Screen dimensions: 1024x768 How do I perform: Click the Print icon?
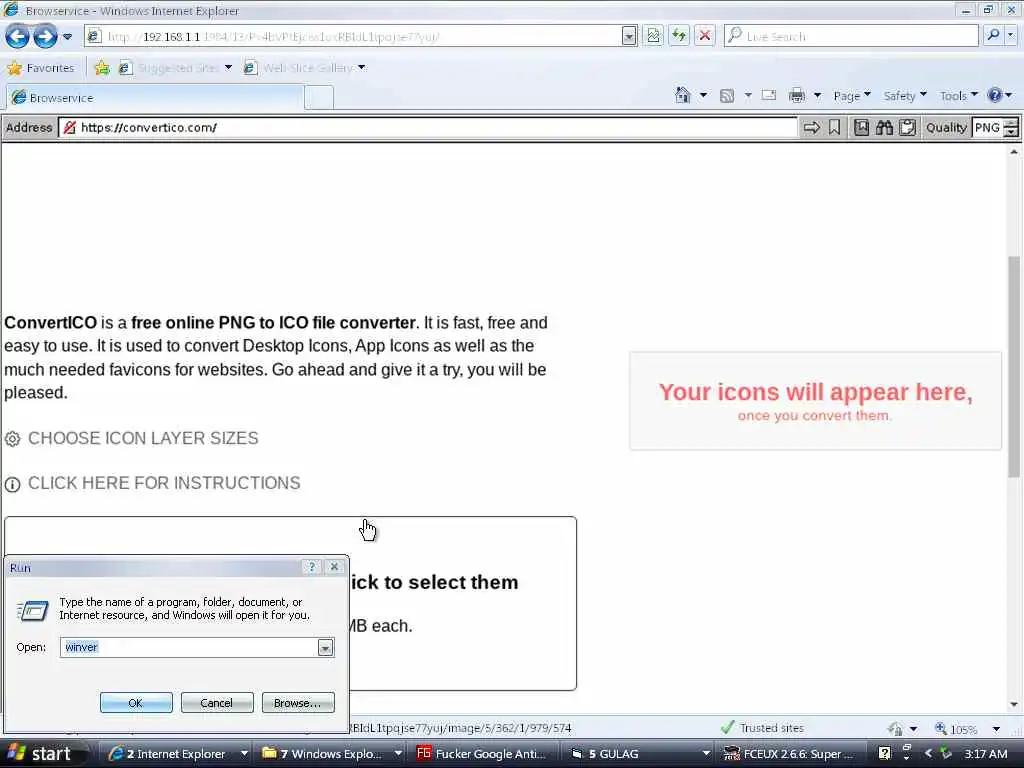[x=797, y=96]
